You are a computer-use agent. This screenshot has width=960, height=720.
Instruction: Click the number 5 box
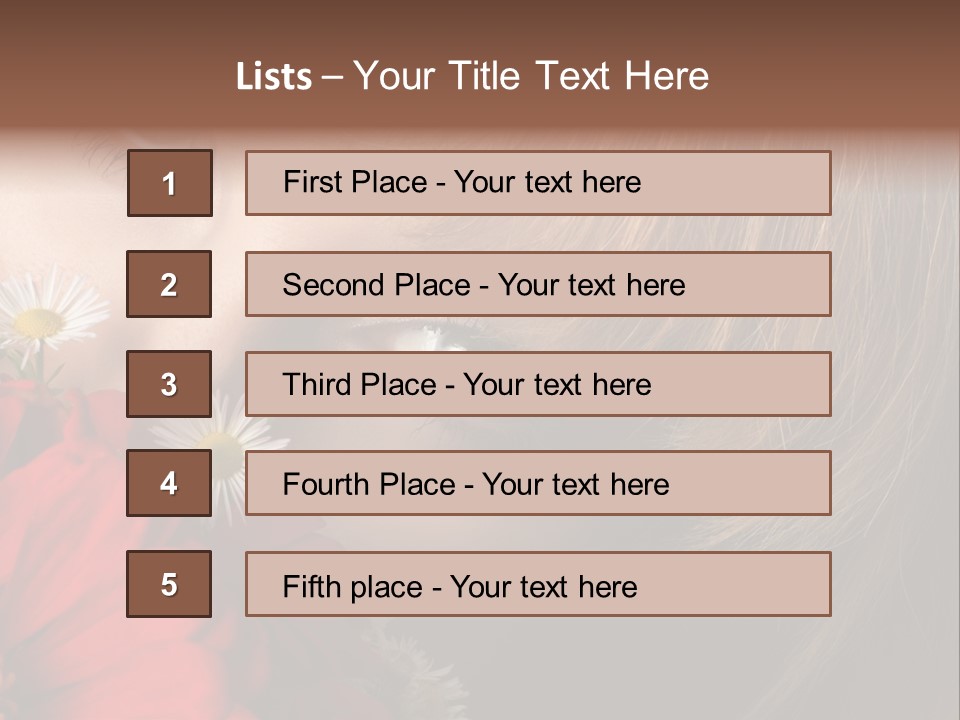coord(169,584)
